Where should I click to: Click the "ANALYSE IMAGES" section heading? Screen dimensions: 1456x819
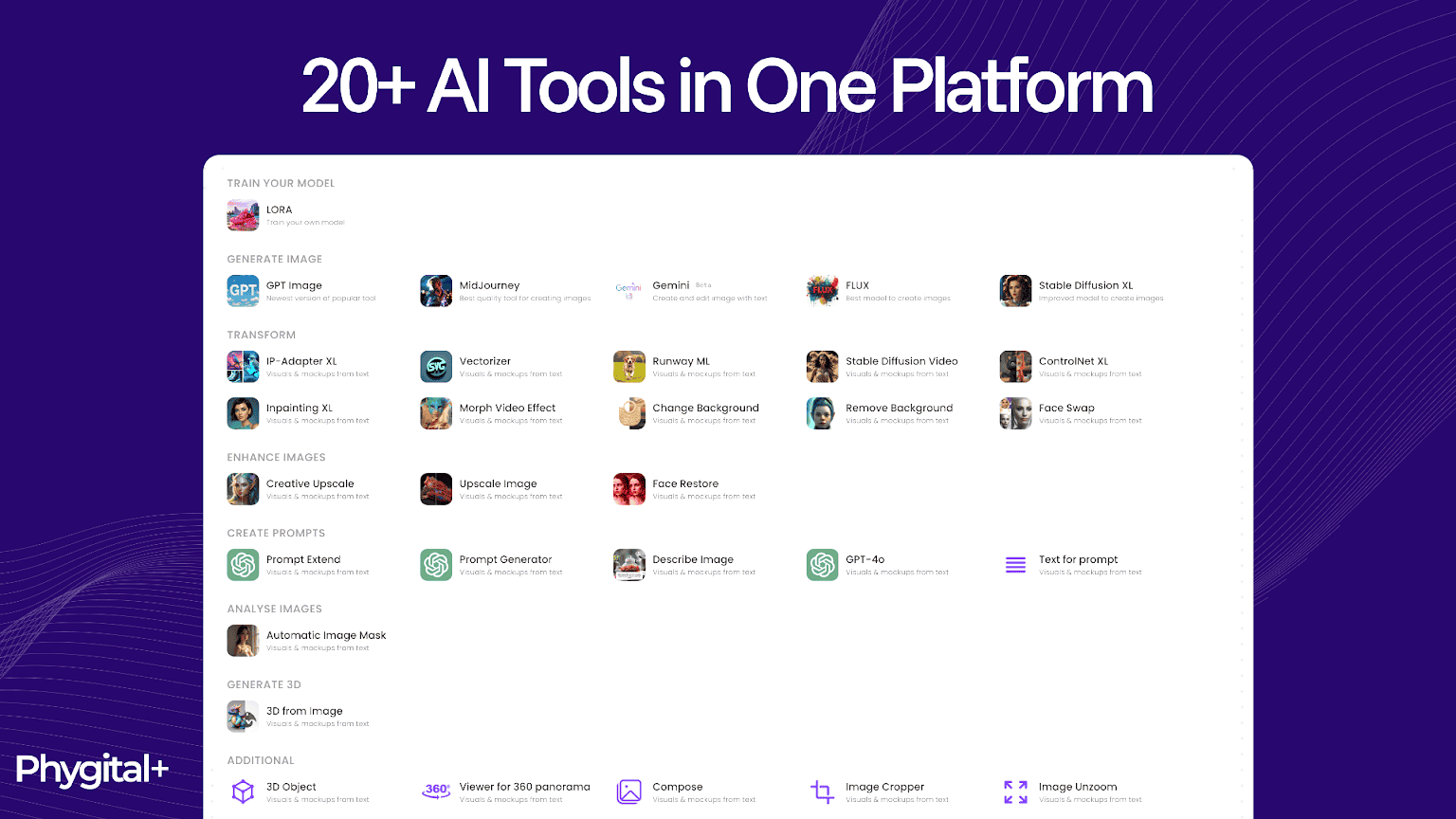(274, 609)
